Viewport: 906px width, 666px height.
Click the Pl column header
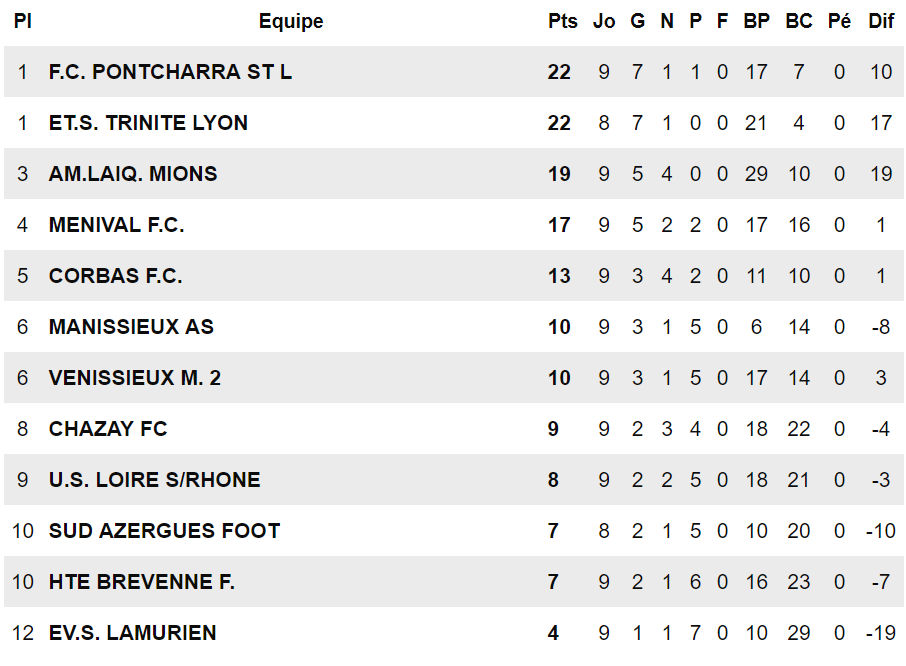[x=23, y=21]
